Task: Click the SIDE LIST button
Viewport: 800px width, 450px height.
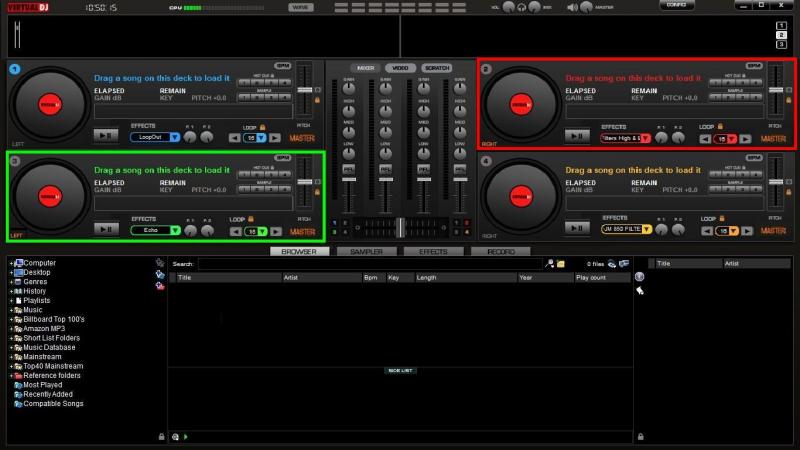Action: [401, 370]
